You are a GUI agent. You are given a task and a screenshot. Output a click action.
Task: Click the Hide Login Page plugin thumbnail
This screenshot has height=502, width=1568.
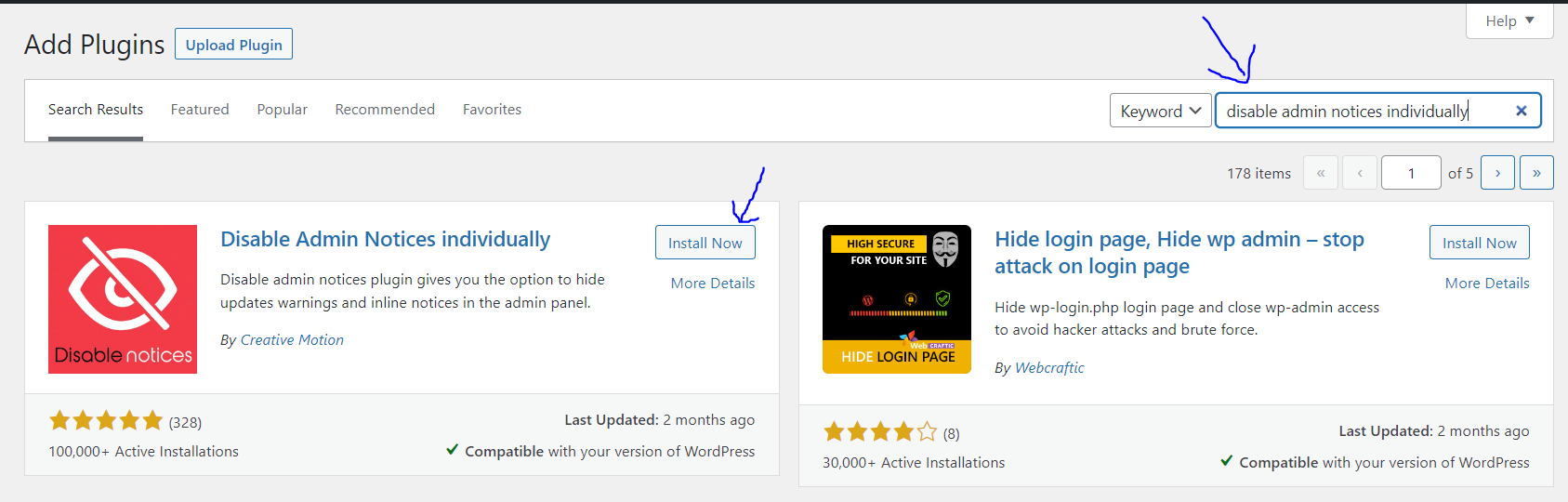[x=897, y=299]
